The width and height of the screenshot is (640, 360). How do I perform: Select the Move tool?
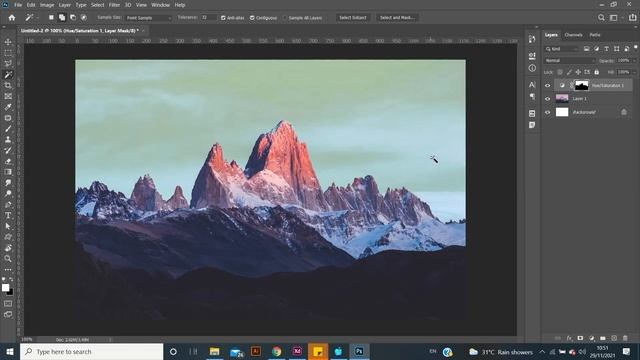[8, 42]
